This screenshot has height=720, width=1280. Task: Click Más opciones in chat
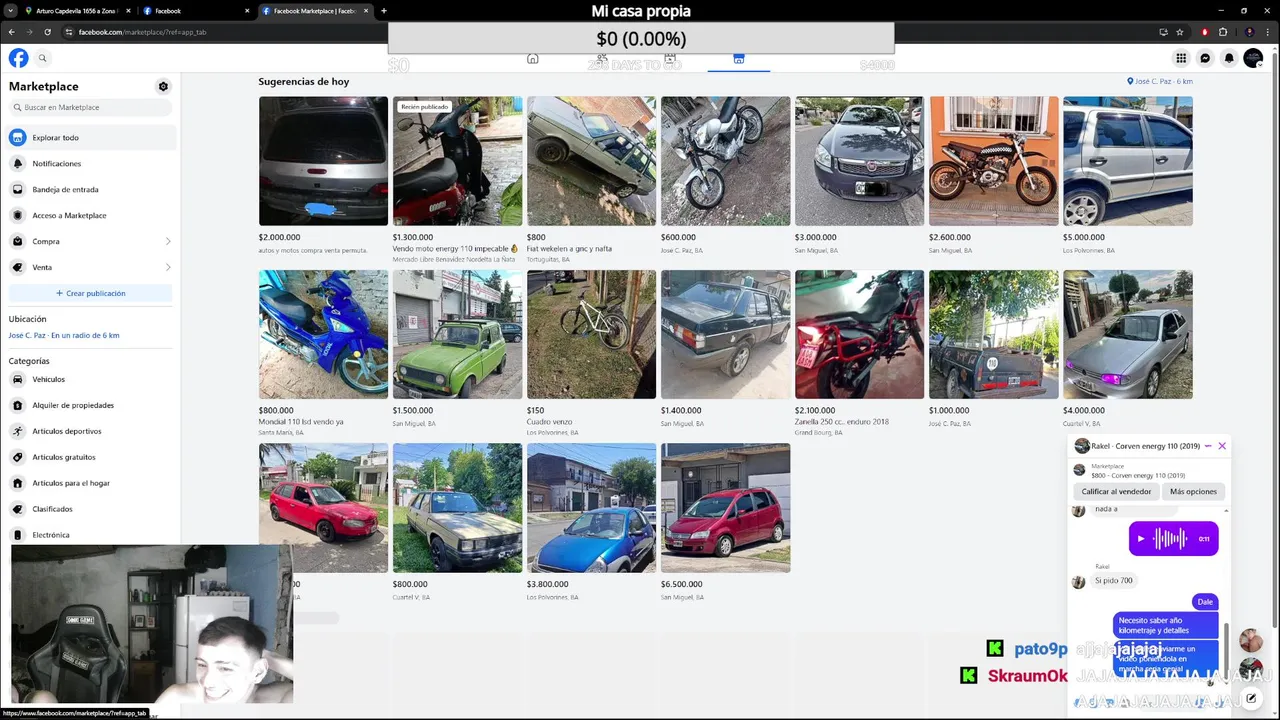point(1193,491)
